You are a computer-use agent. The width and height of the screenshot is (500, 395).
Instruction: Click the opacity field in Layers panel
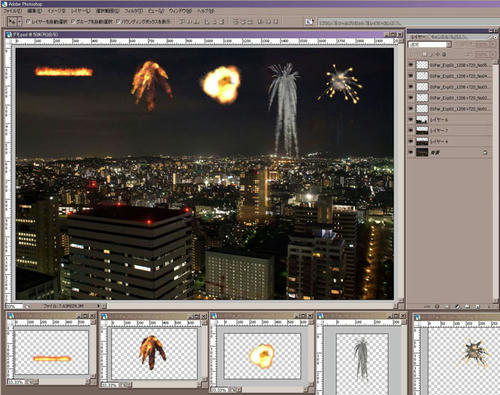pyautogui.click(x=481, y=44)
